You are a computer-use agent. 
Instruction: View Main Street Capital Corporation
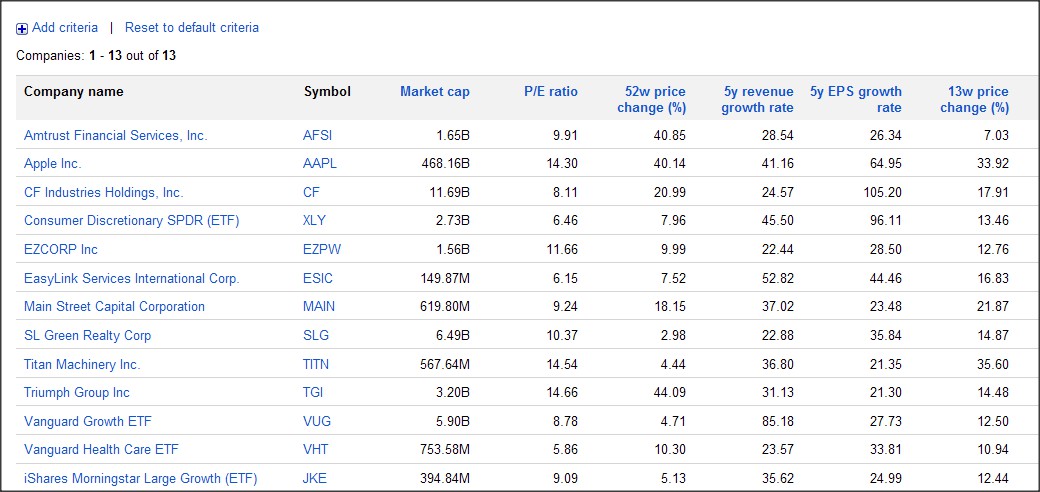114,307
